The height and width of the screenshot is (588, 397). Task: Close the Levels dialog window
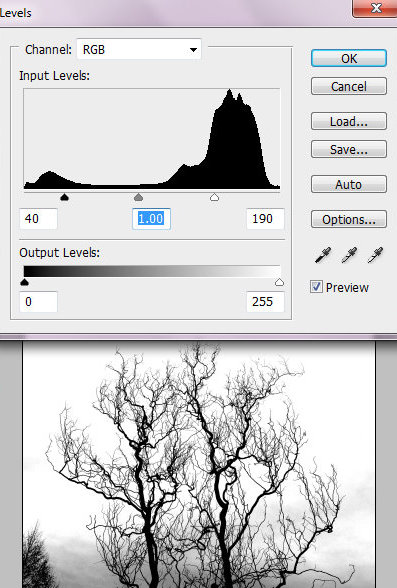375,8
